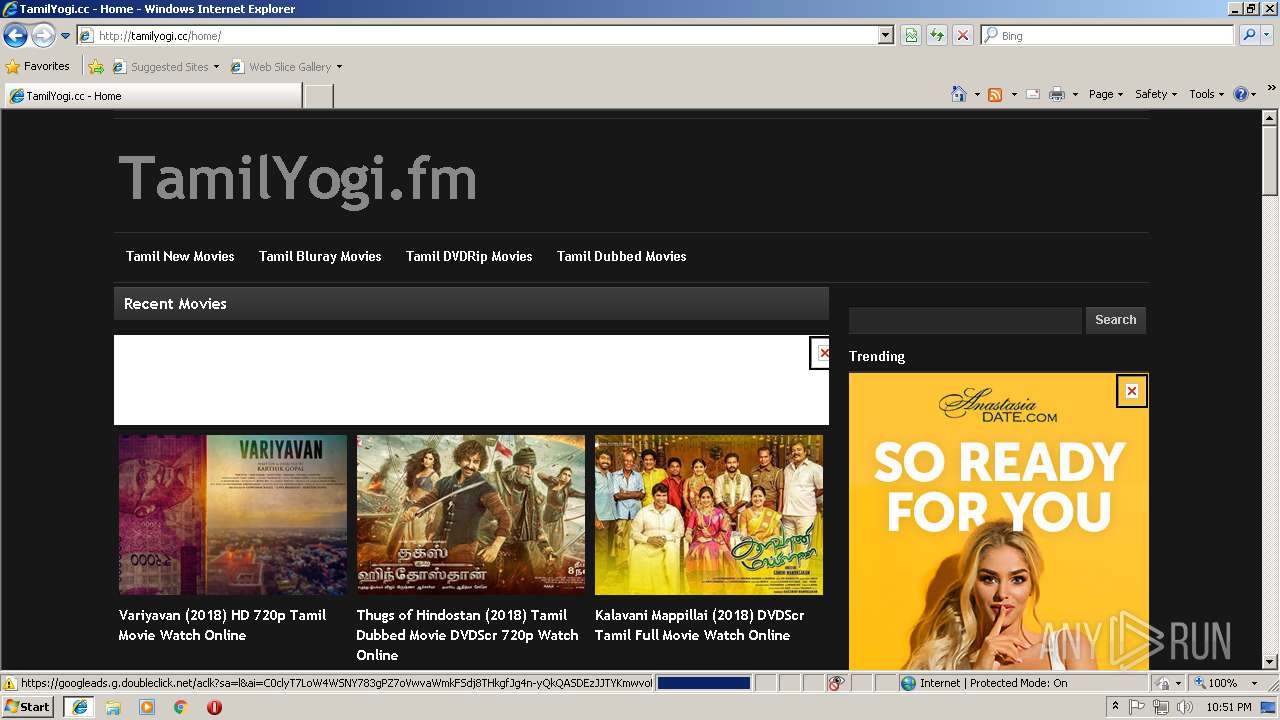Click the RSS feeds icon

coord(995,94)
